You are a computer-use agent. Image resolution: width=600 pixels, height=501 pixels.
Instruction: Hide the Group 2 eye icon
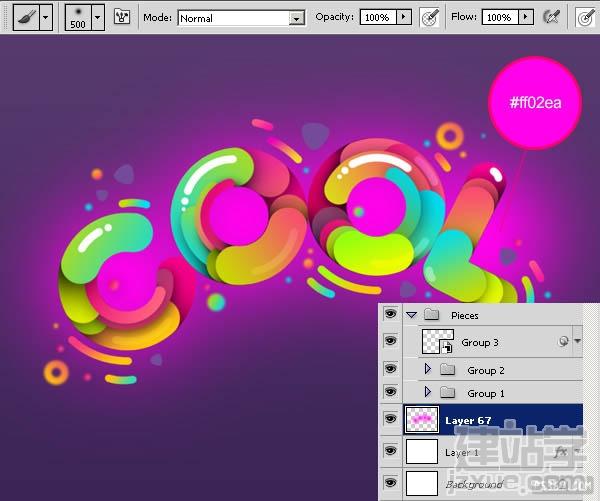(x=390, y=369)
